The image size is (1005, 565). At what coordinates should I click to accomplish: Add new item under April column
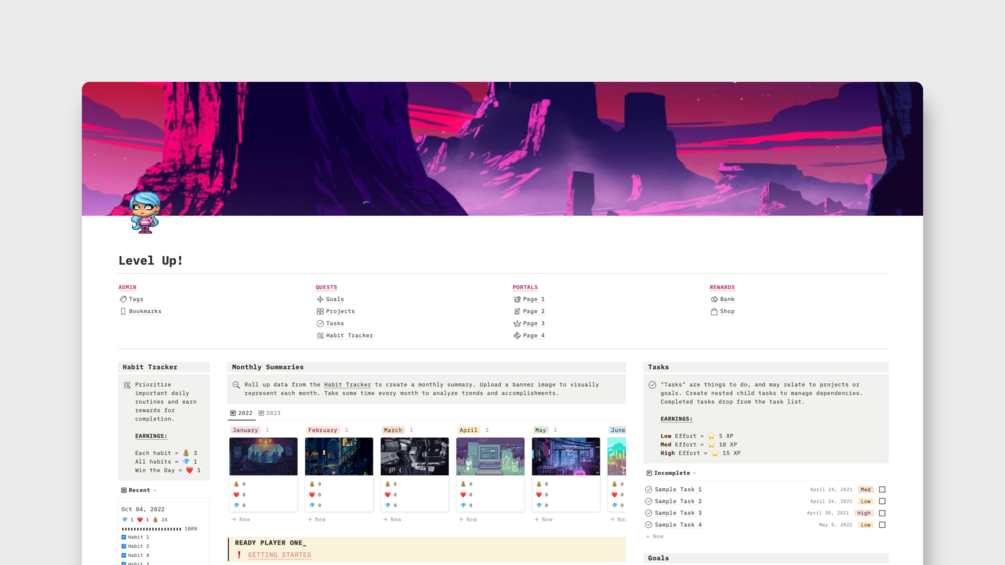pyautogui.click(x=468, y=520)
